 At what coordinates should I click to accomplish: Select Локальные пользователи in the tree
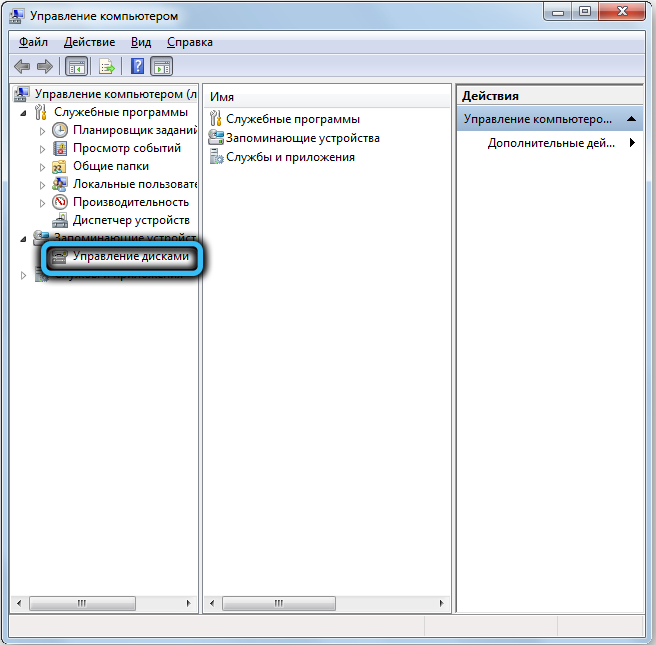[135, 184]
